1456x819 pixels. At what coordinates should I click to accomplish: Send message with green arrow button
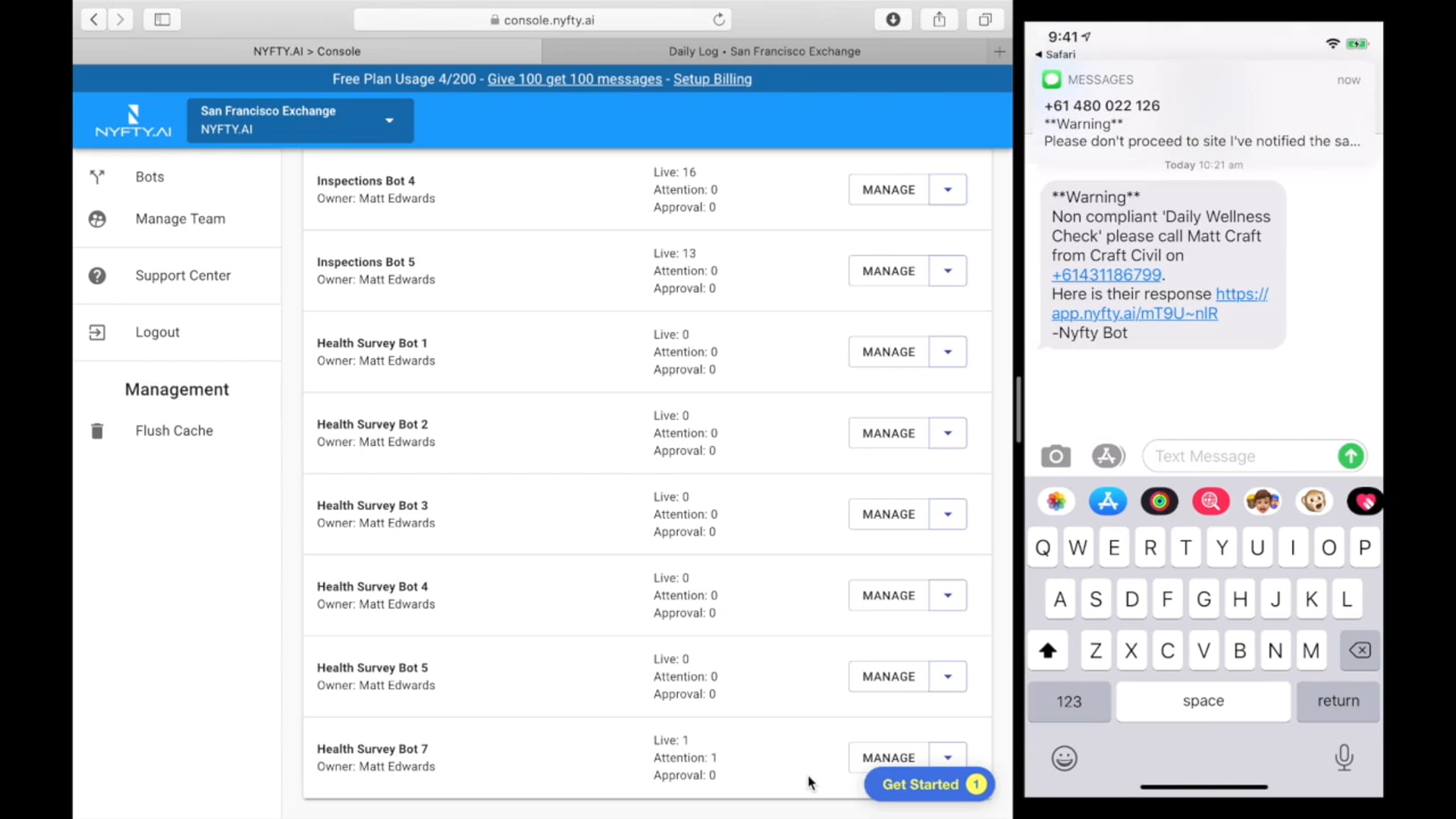[x=1351, y=457]
